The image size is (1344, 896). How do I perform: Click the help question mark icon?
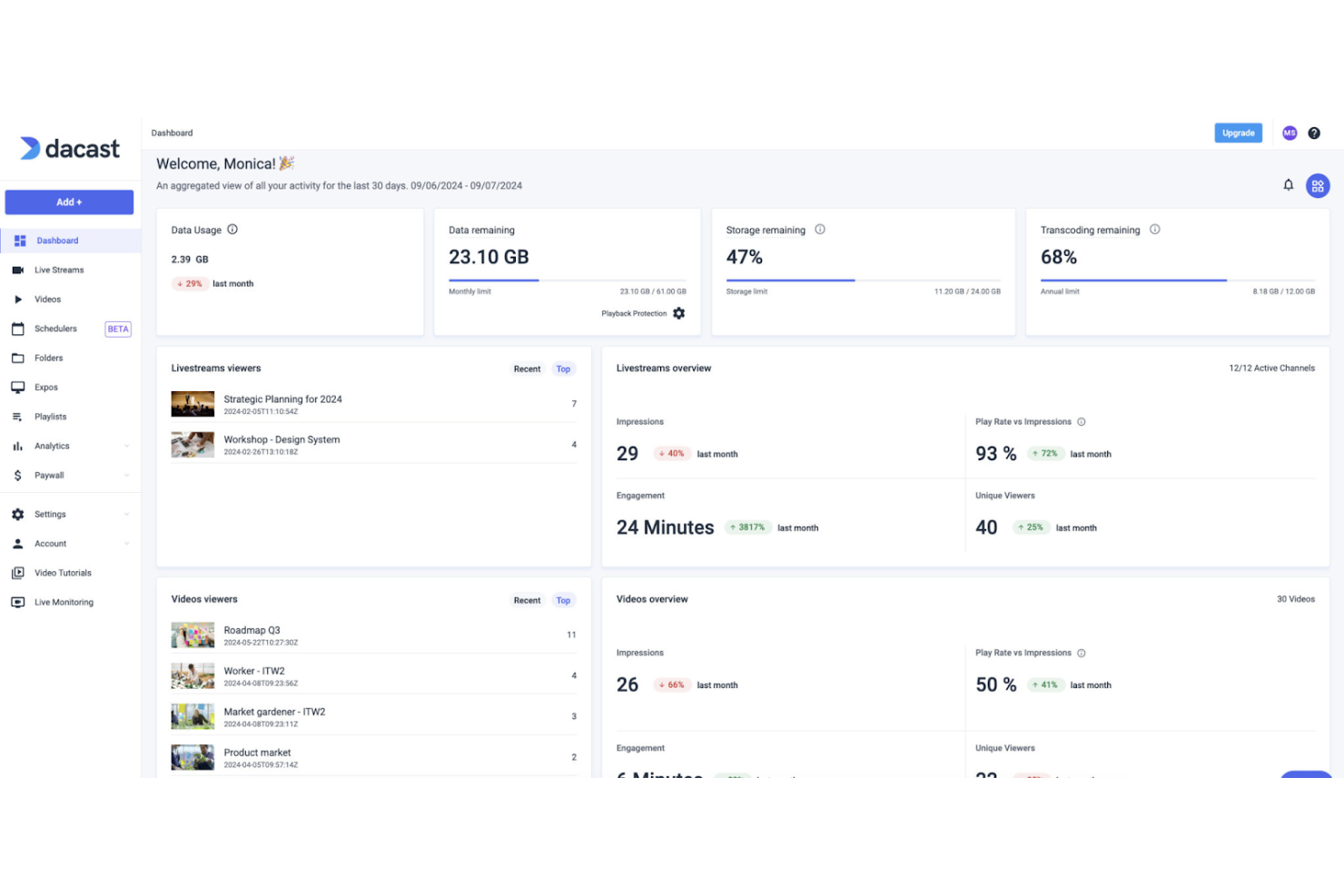click(x=1314, y=133)
